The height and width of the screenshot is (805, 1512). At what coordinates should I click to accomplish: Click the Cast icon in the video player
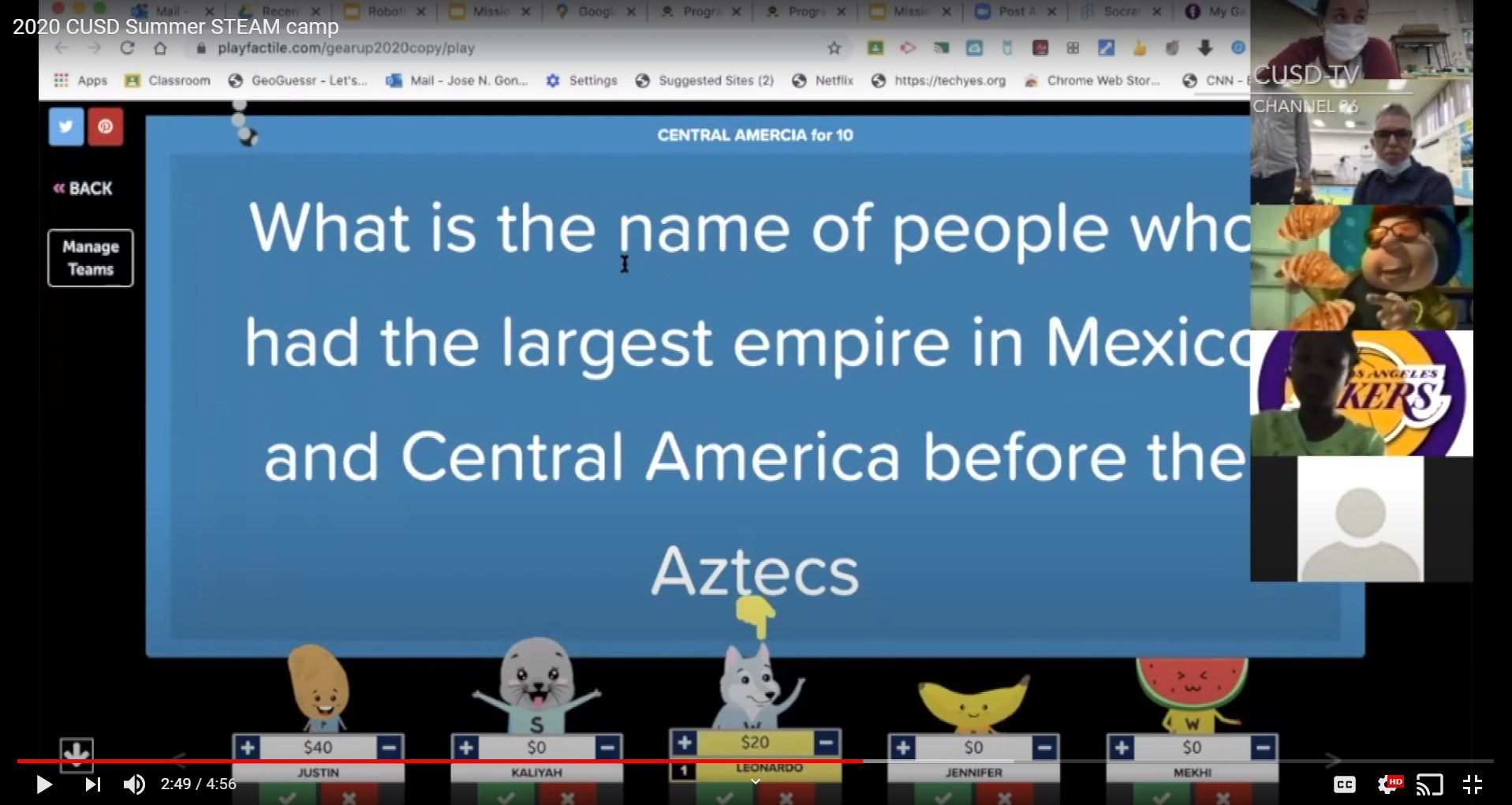(1430, 784)
